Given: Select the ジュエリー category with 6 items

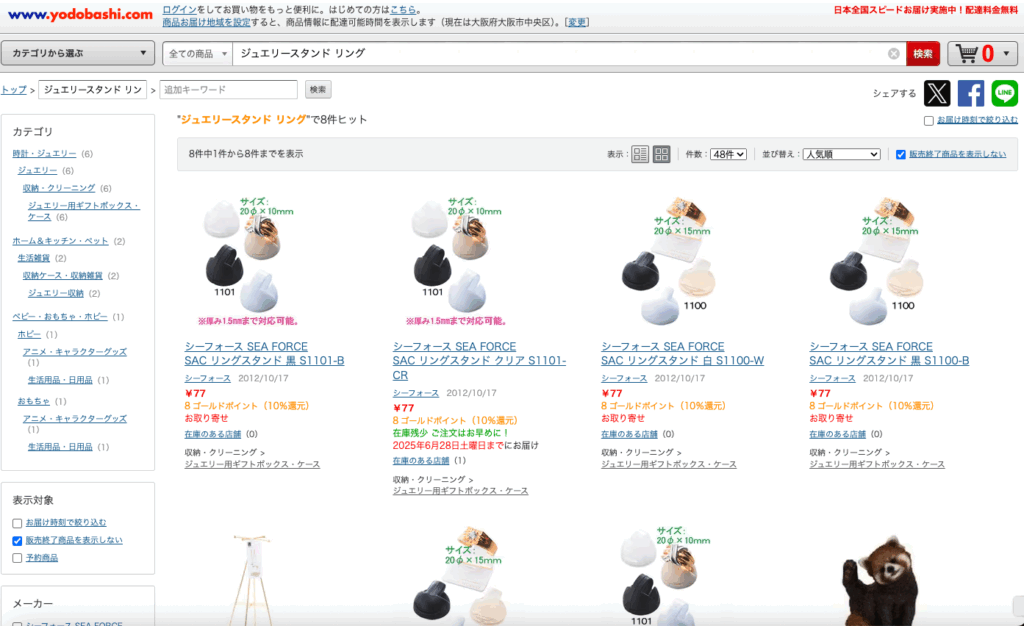Looking at the screenshot, I should tap(37, 171).
